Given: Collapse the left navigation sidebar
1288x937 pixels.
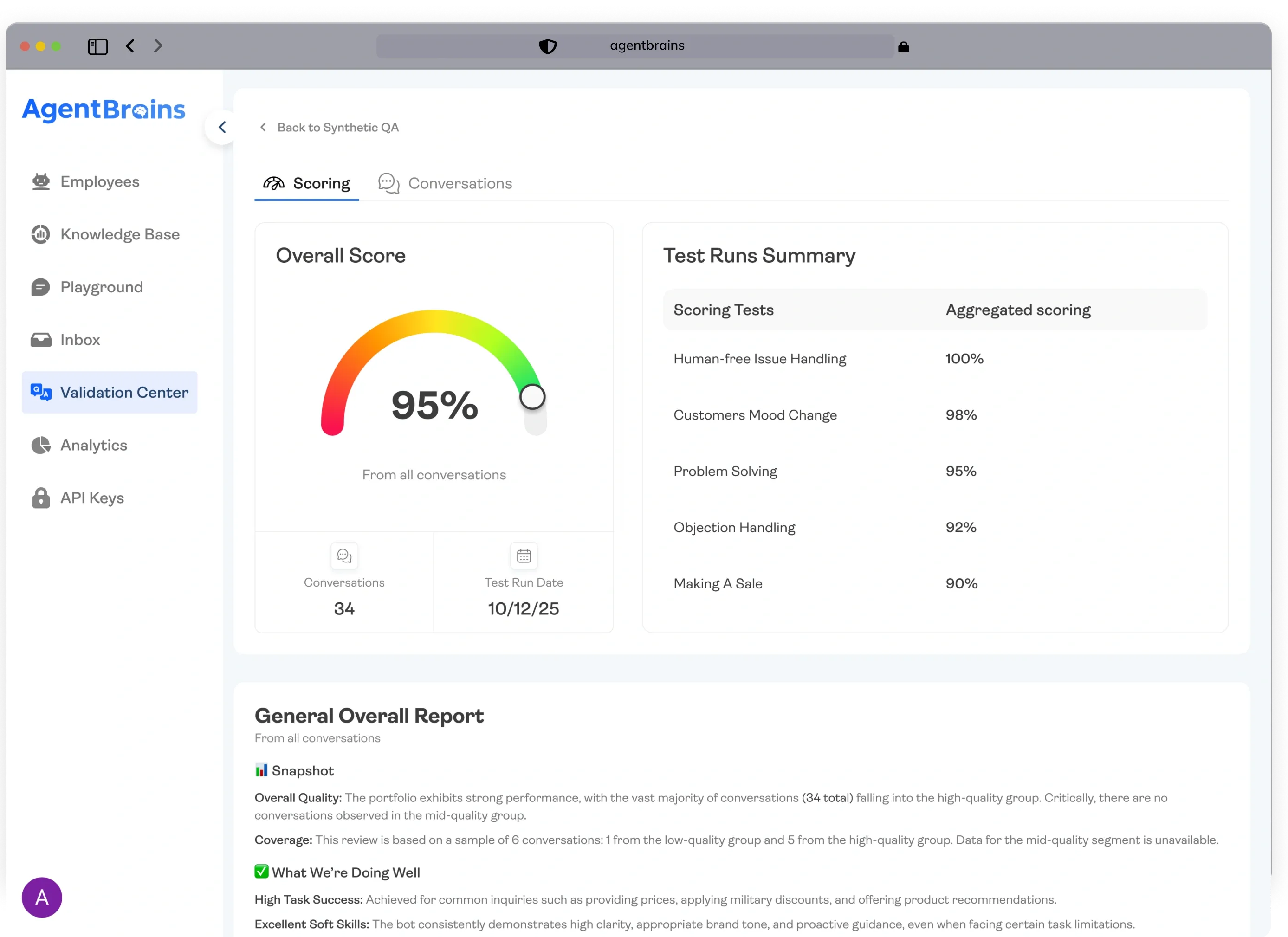Looking at the screenshot, I should (x=222, y=127).
